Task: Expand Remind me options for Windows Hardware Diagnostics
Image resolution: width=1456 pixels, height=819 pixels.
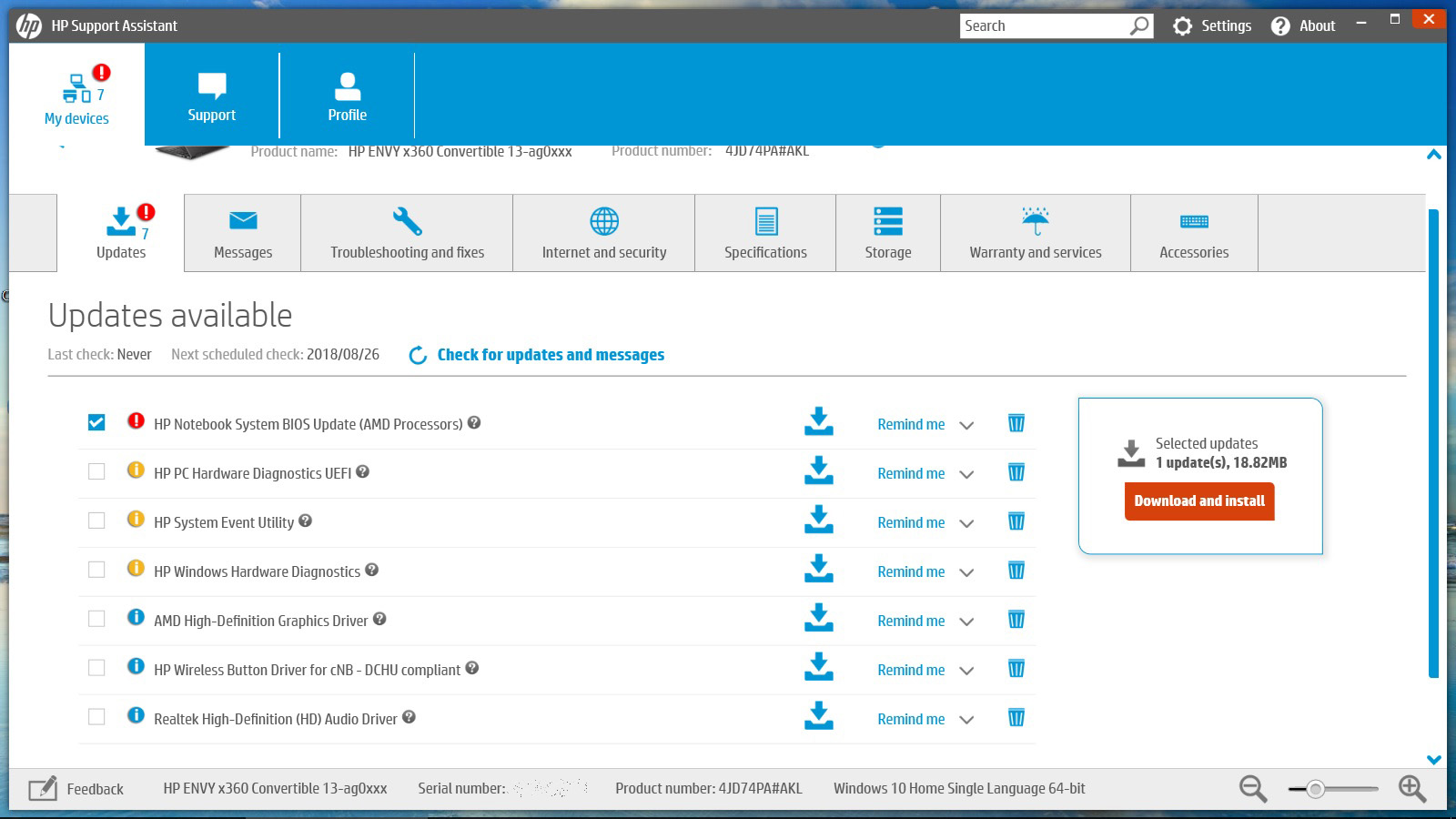Action: click(966, 572)
